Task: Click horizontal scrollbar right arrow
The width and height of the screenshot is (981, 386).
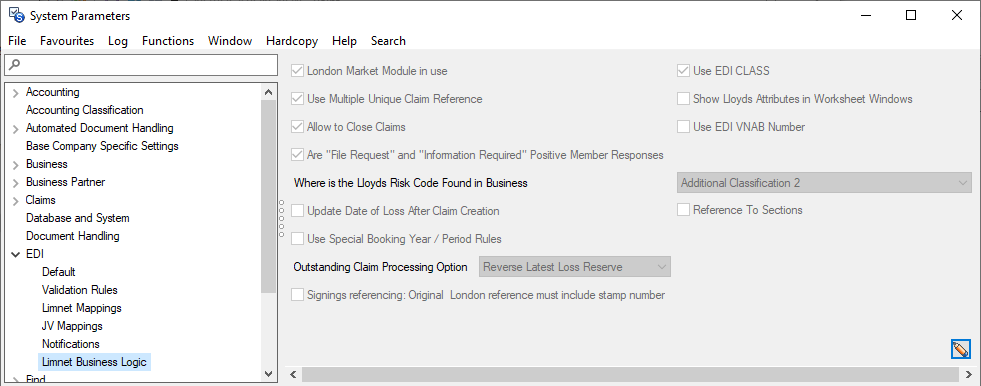Action: point(968,374)
